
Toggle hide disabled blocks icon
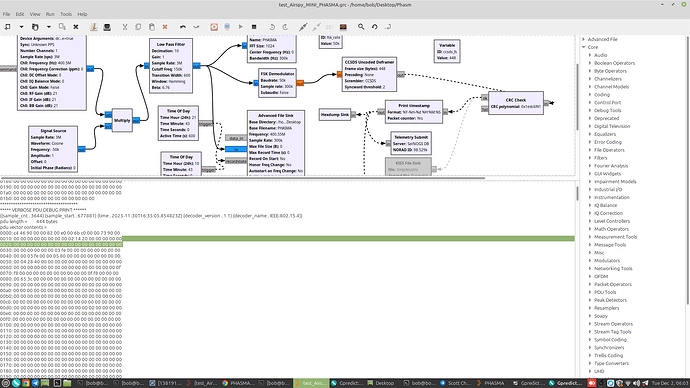[343, 27]
